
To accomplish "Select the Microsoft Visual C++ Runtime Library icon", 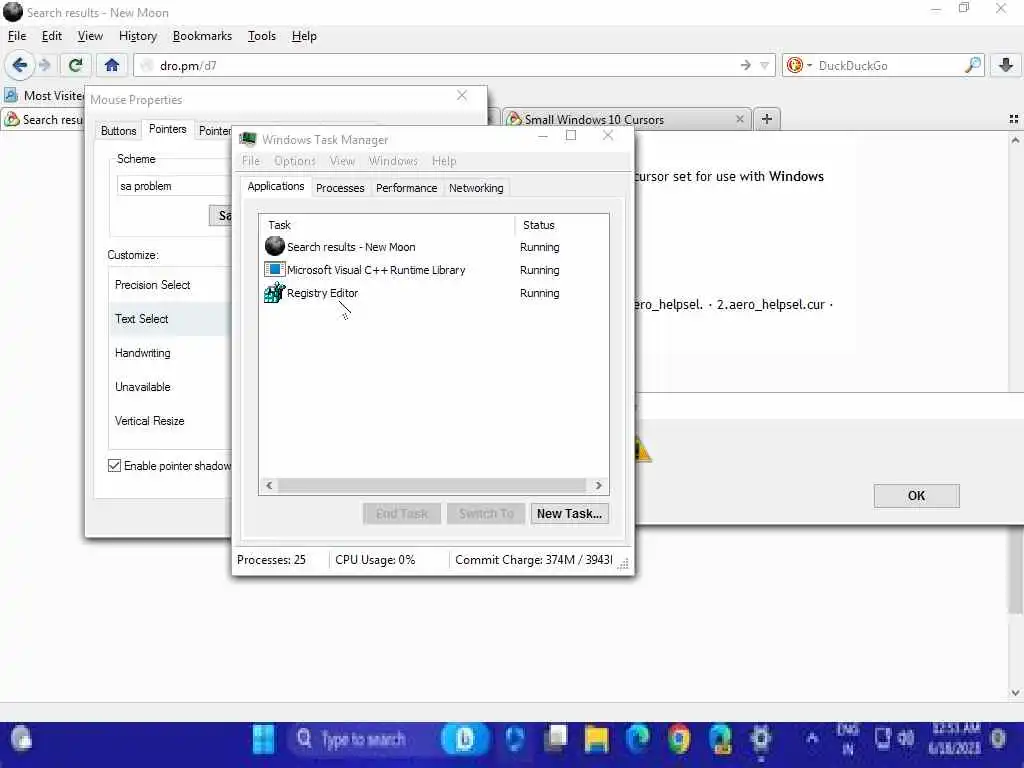I will [274, 269].
